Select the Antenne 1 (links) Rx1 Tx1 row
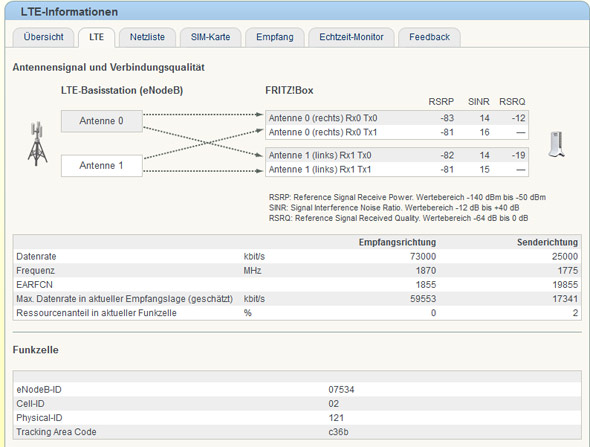Screen dimensions: 590x447 tap(397, 169)
